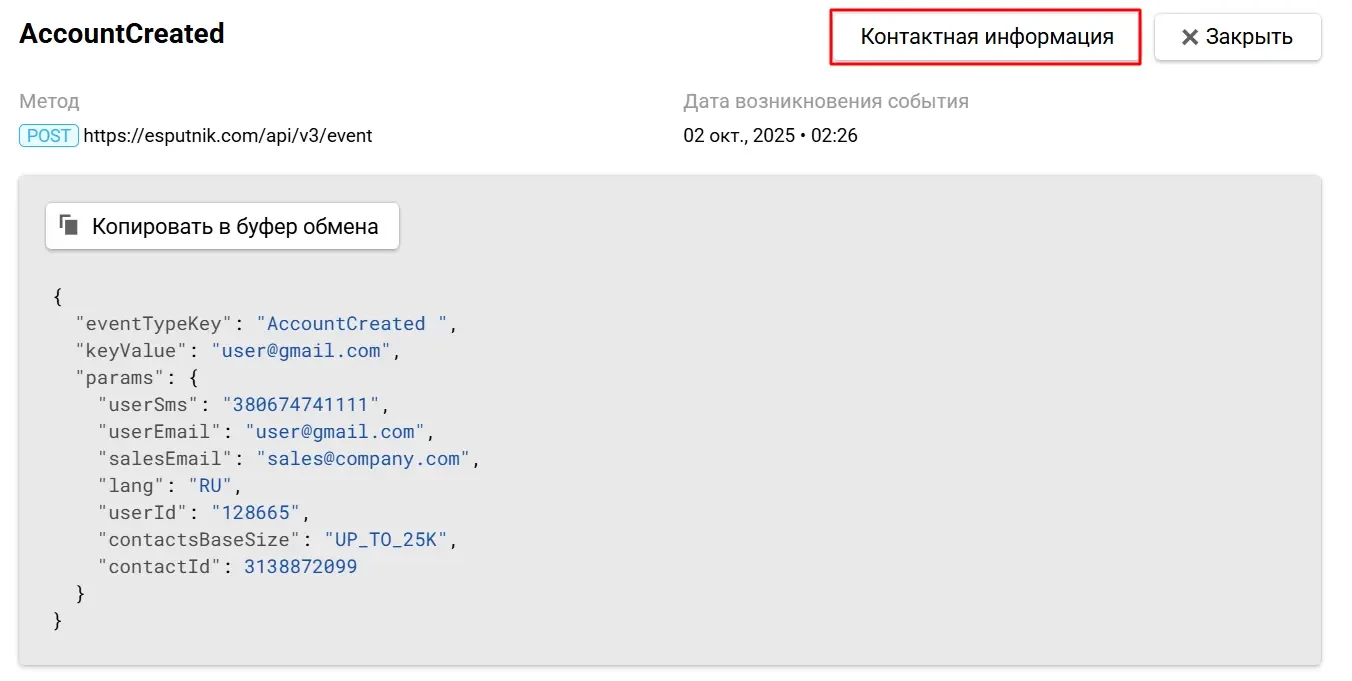This screenshot has height=681, width=1352.
Task: Click the X icon beside Закрыть
Action: pos(1189,37)
